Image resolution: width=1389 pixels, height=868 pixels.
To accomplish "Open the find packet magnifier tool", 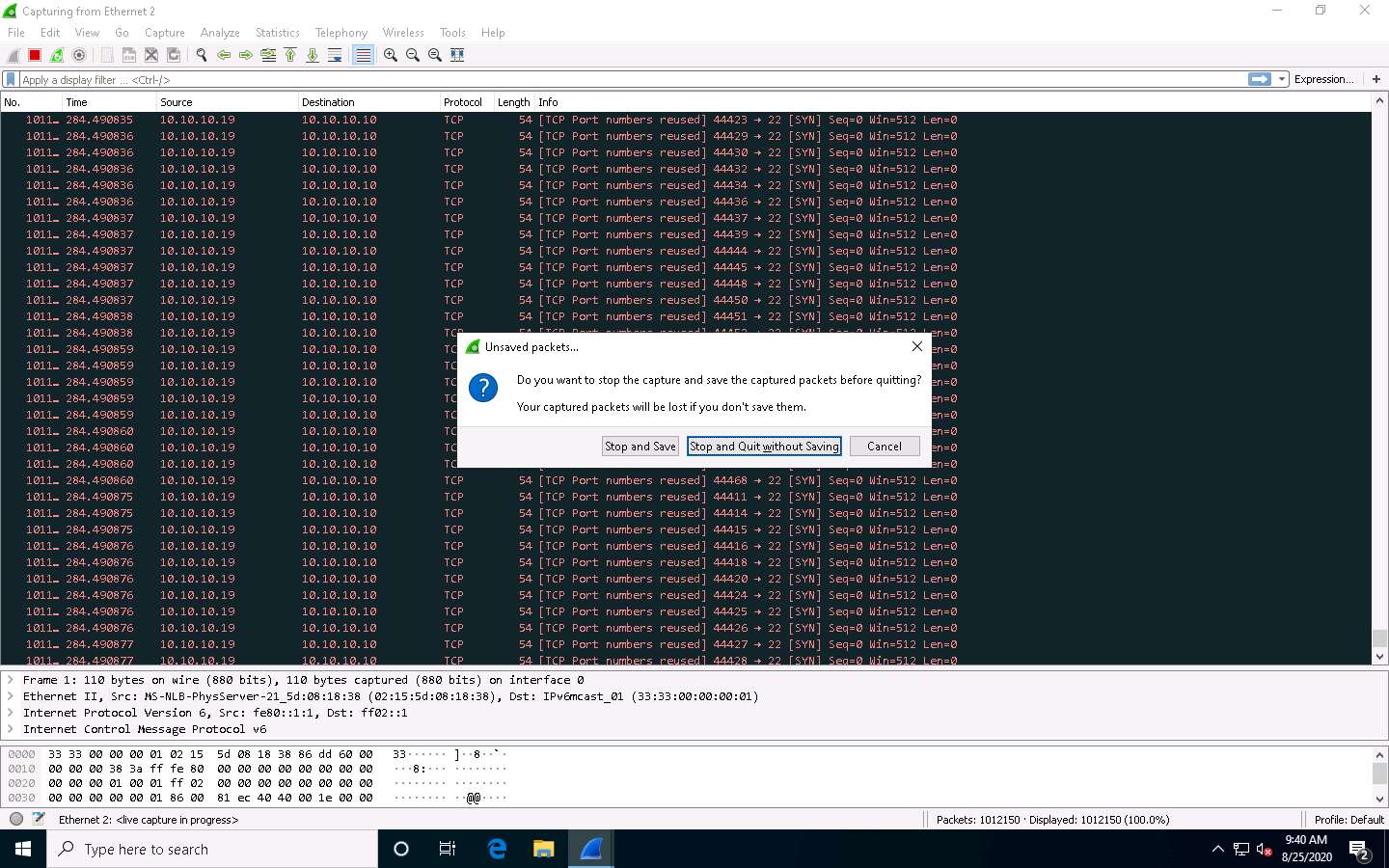I will pyautogui.click(x=202, y=55).
